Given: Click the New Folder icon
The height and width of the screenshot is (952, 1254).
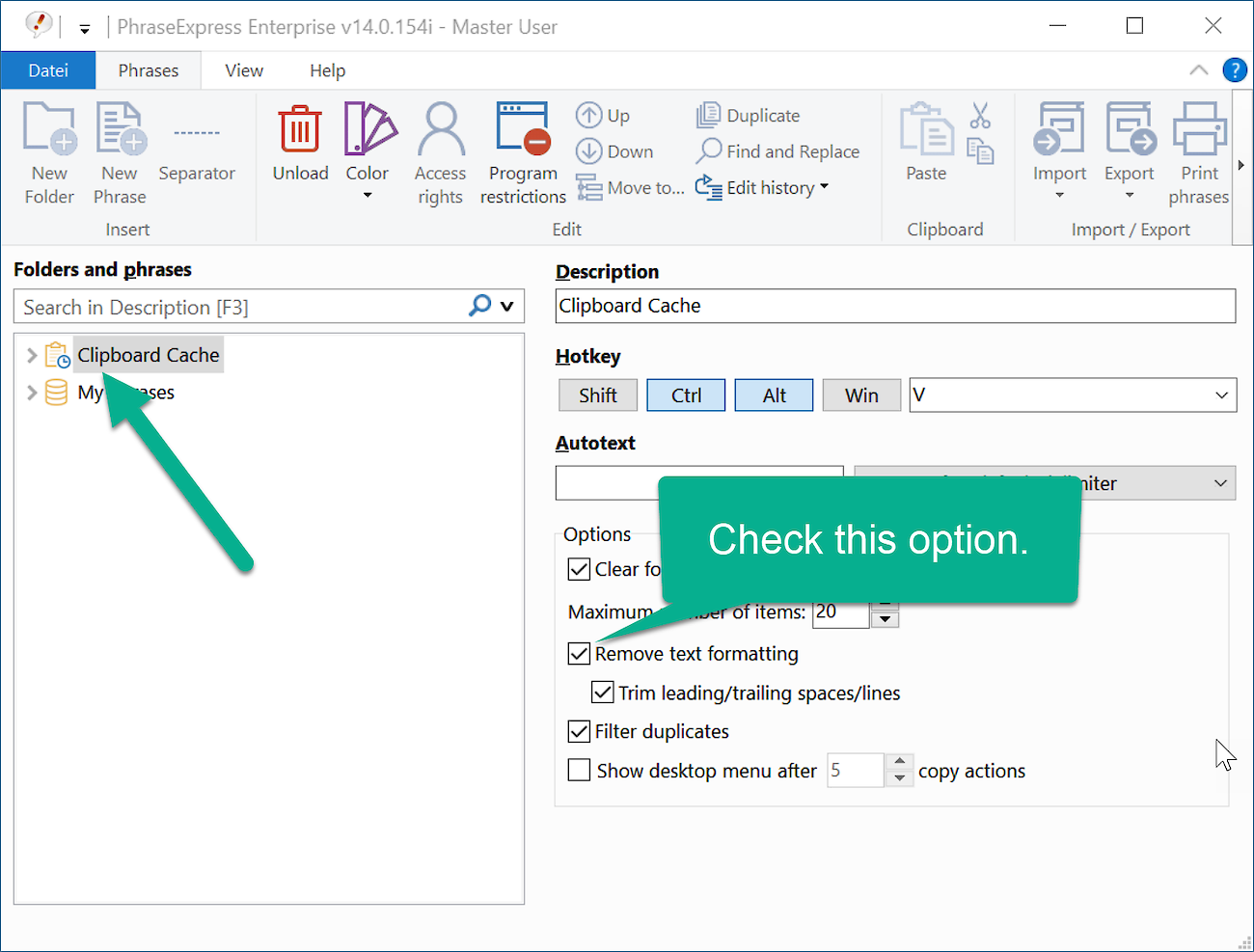Looking at the screenshot, I should (49, 128).
